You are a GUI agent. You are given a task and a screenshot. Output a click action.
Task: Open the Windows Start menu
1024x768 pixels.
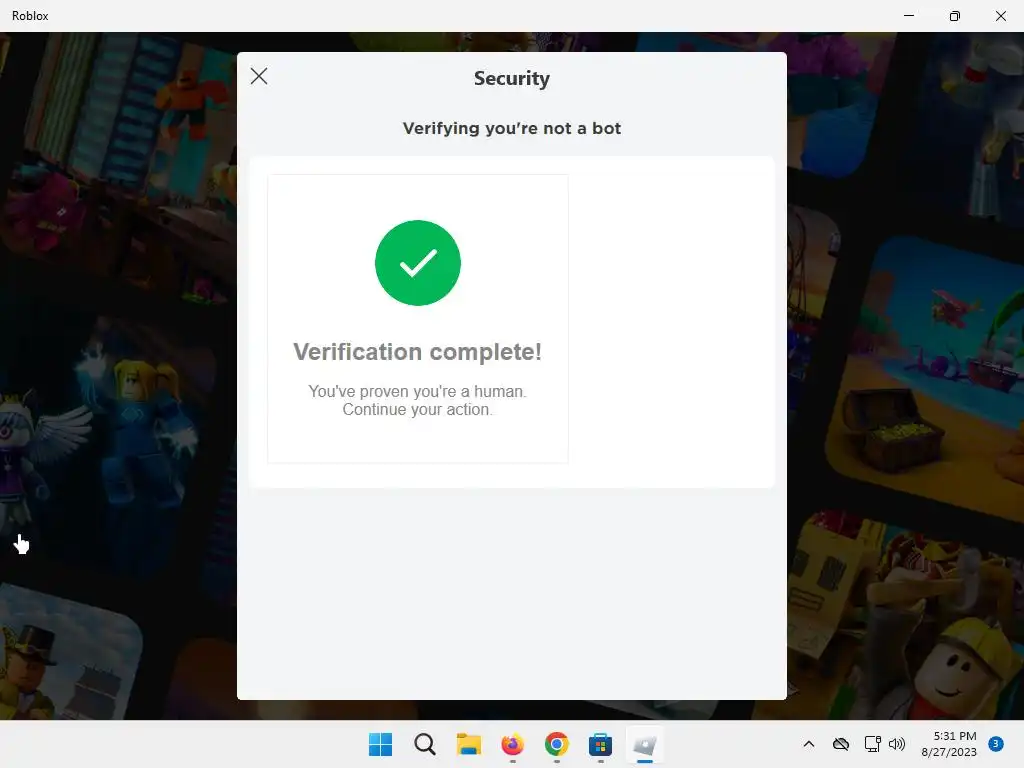coord(380,744)
